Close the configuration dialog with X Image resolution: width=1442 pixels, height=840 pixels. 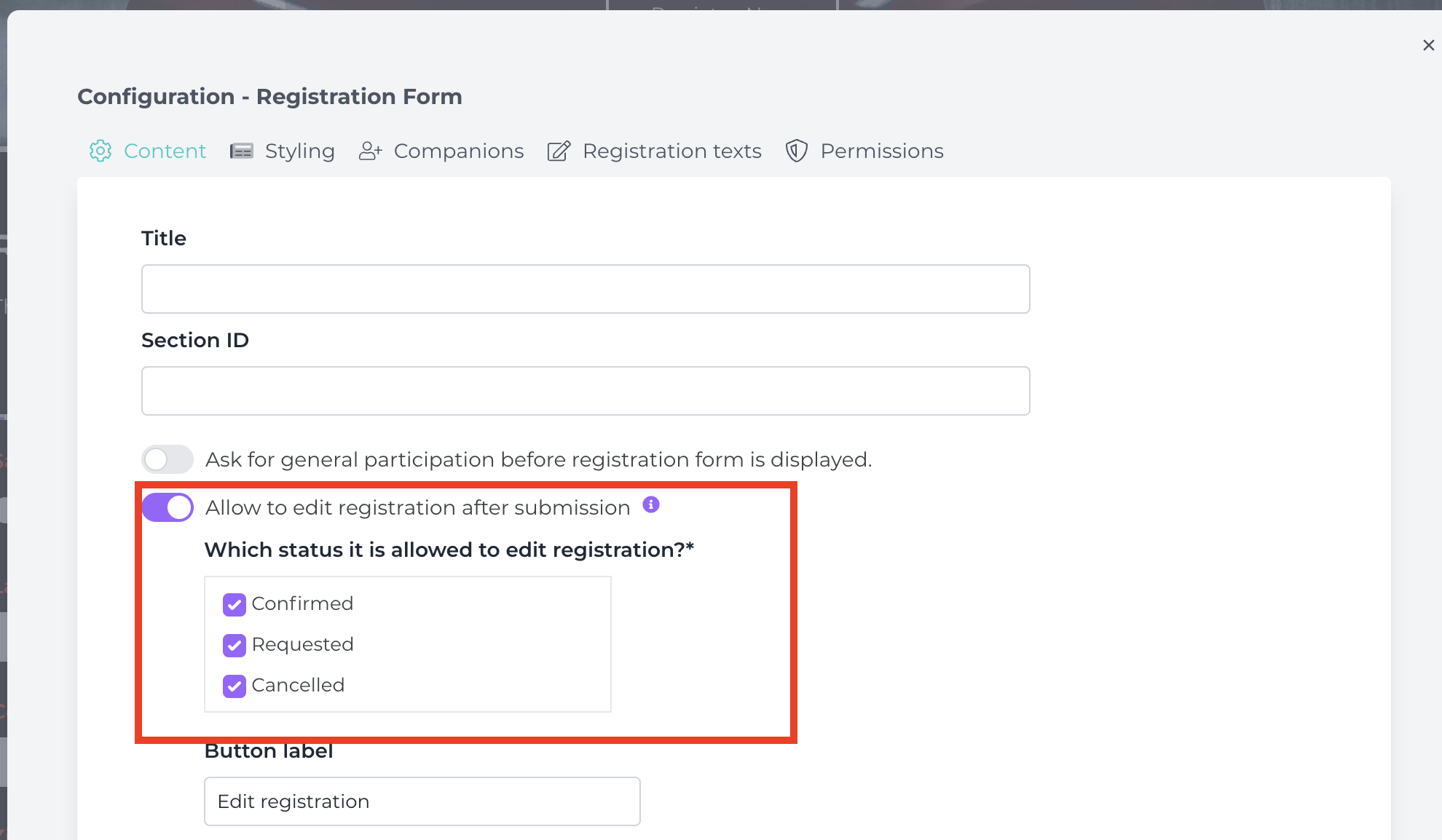[x=1429, y=45]
